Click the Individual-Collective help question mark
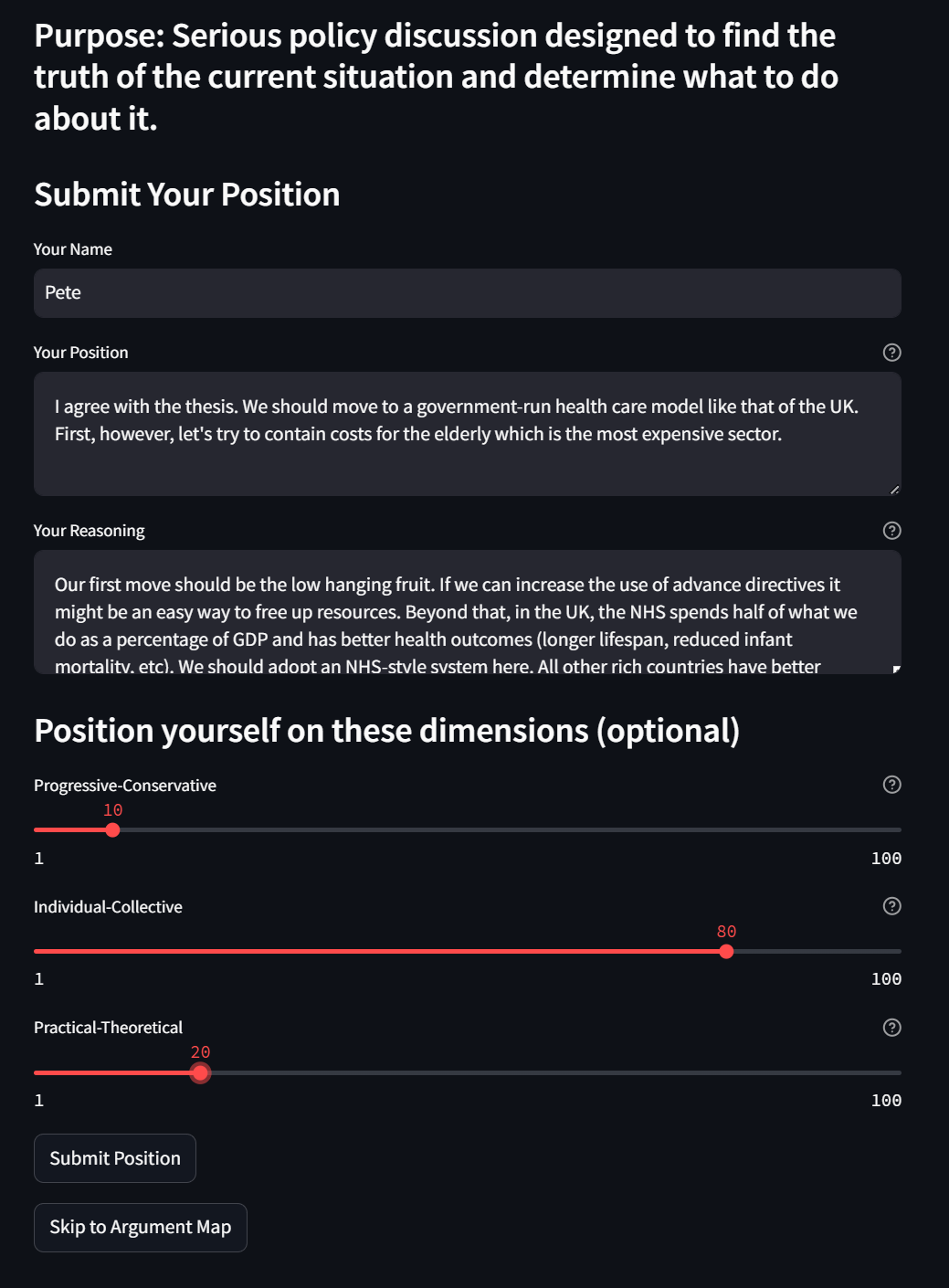The width and height of the screenshot is (949, 1288). 892,906
